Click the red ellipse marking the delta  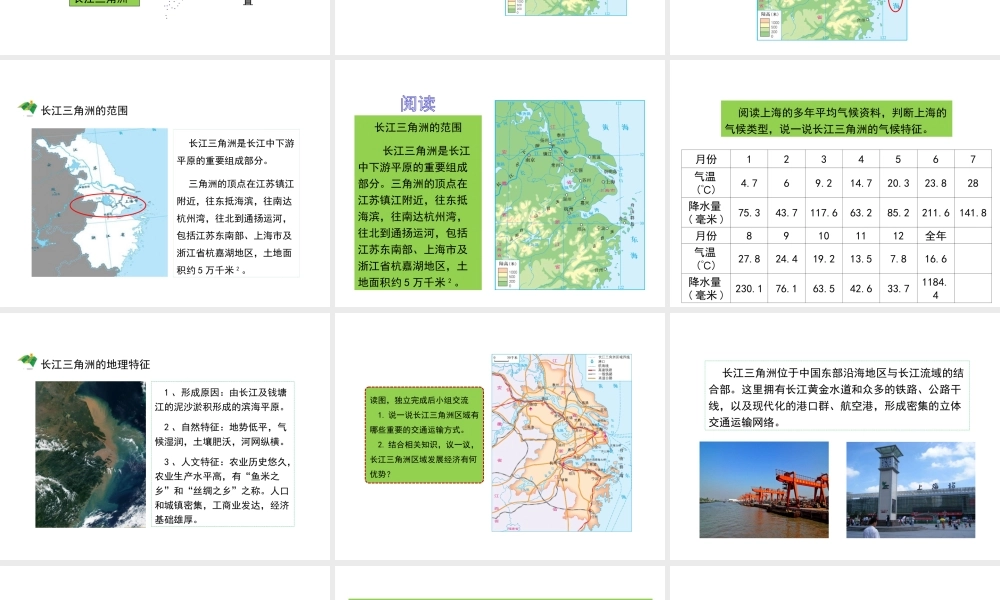108,205
